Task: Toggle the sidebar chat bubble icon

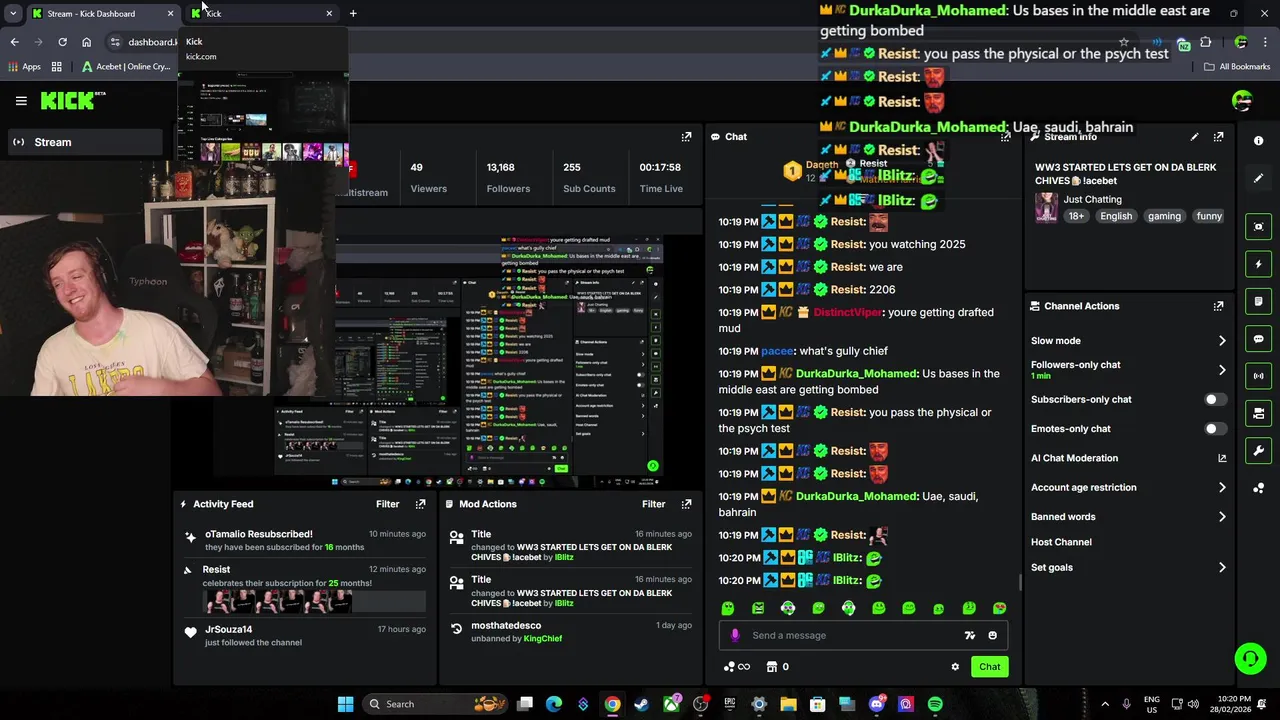Action: click(x=1259, y=339)
